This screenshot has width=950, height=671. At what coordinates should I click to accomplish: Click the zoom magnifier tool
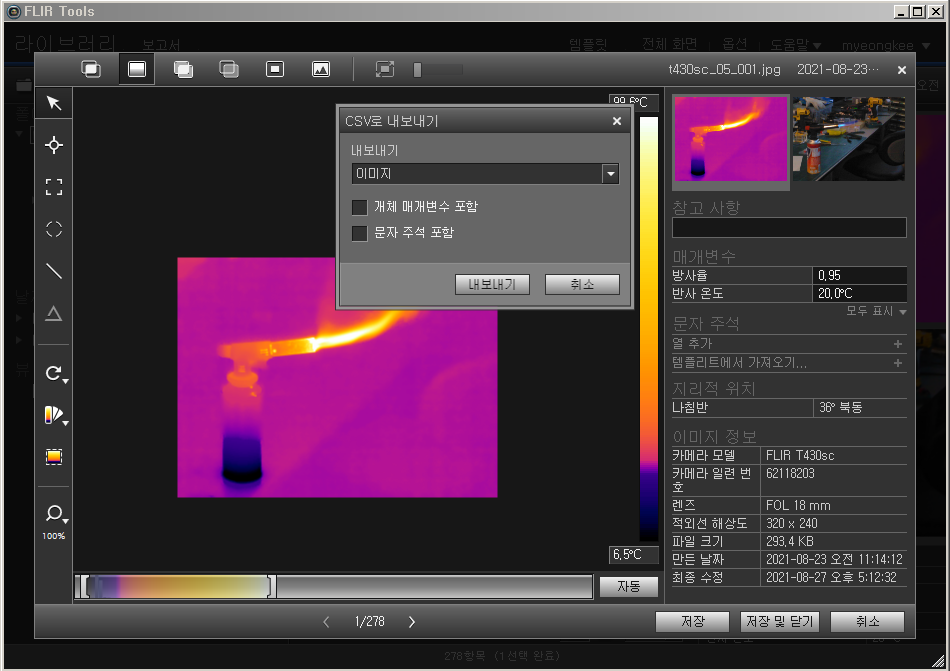(54, 514)
